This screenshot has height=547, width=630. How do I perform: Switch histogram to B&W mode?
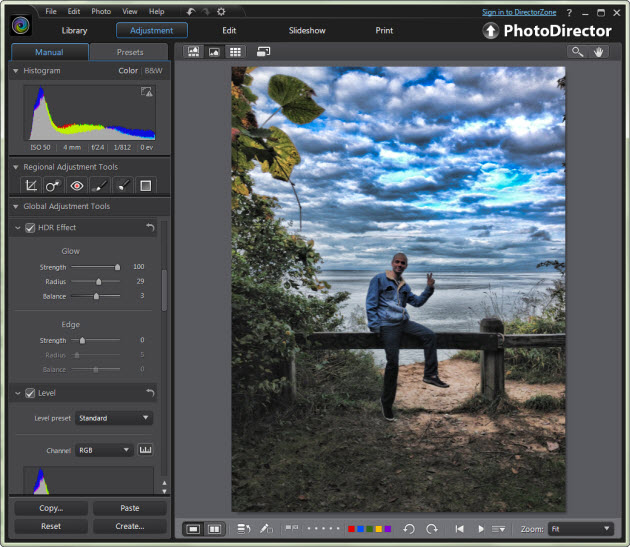[154, 71]
